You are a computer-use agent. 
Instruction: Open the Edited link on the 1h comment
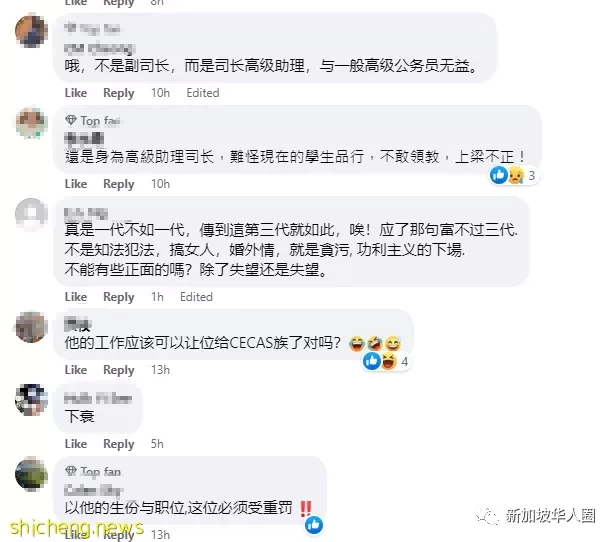[x=196, y=297]
